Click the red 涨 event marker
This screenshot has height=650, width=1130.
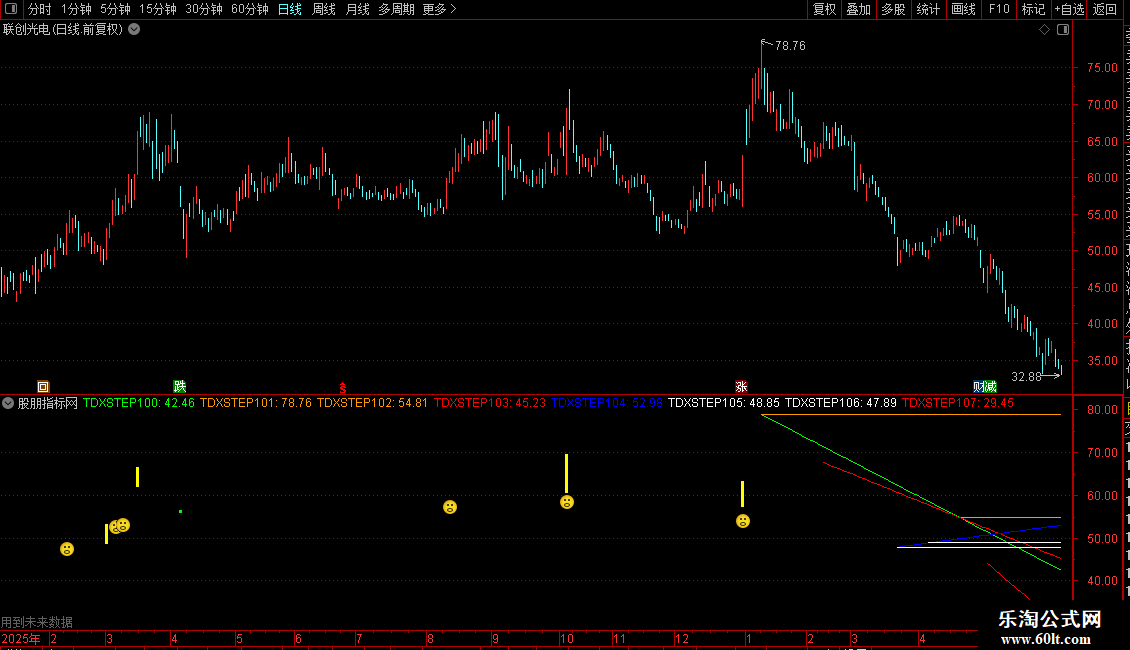pos(741,387)
